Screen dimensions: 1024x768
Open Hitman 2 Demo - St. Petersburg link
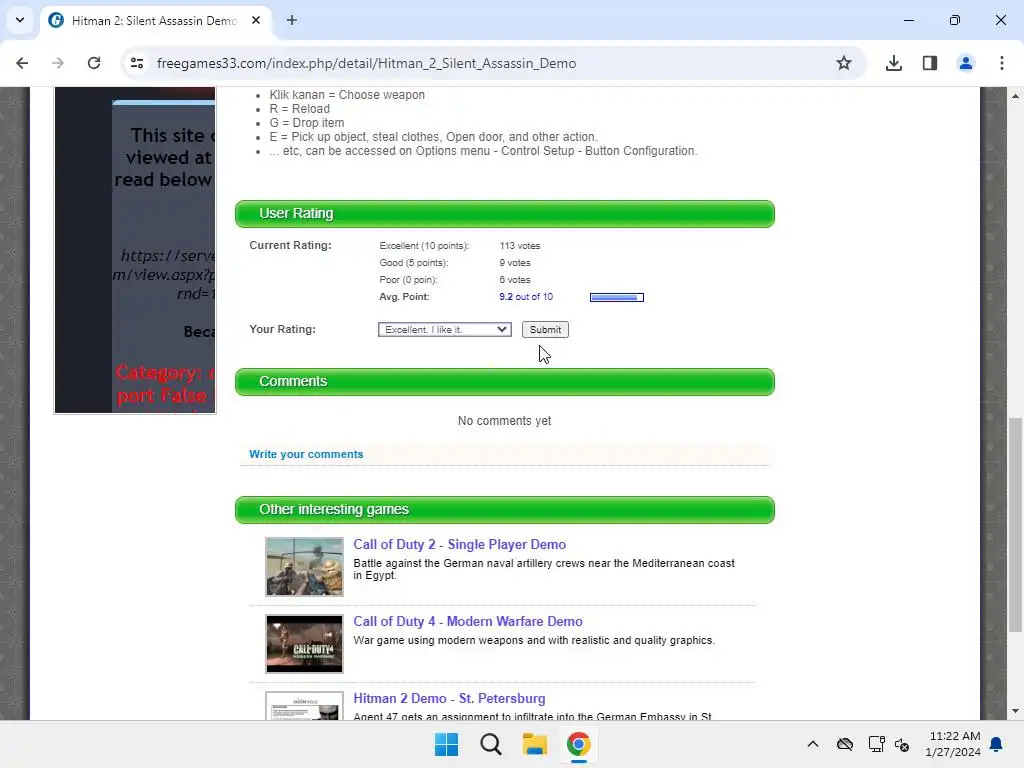[x=449, y=699]
